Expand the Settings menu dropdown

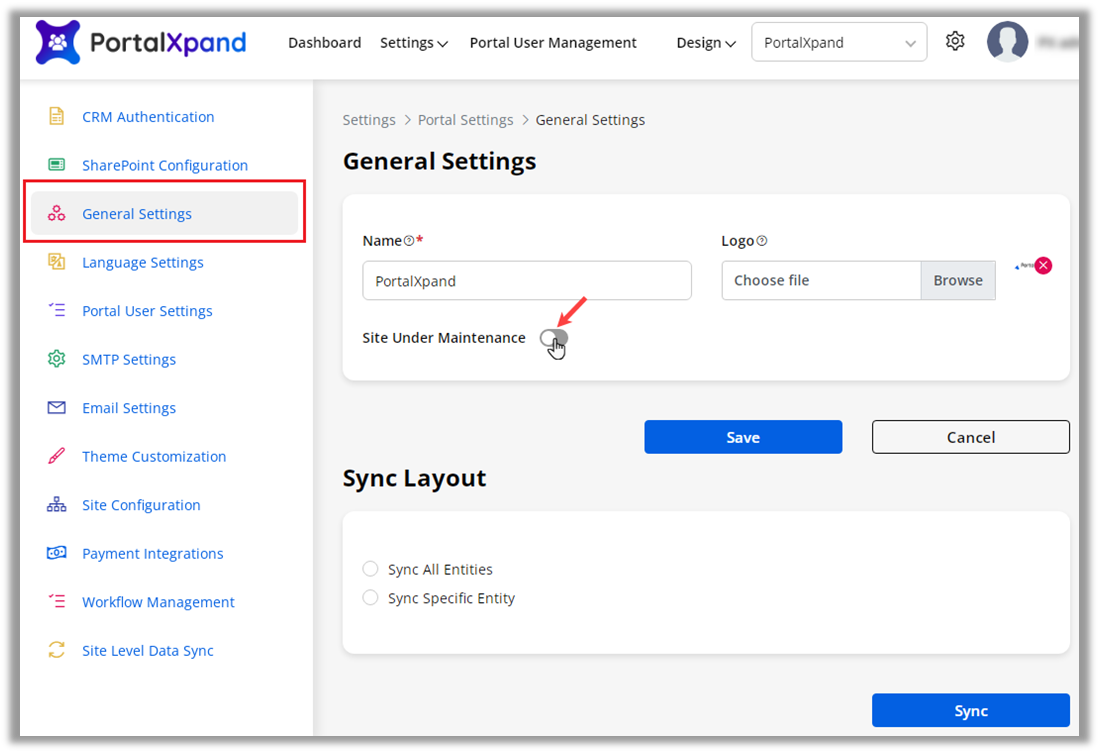point(413,43)
